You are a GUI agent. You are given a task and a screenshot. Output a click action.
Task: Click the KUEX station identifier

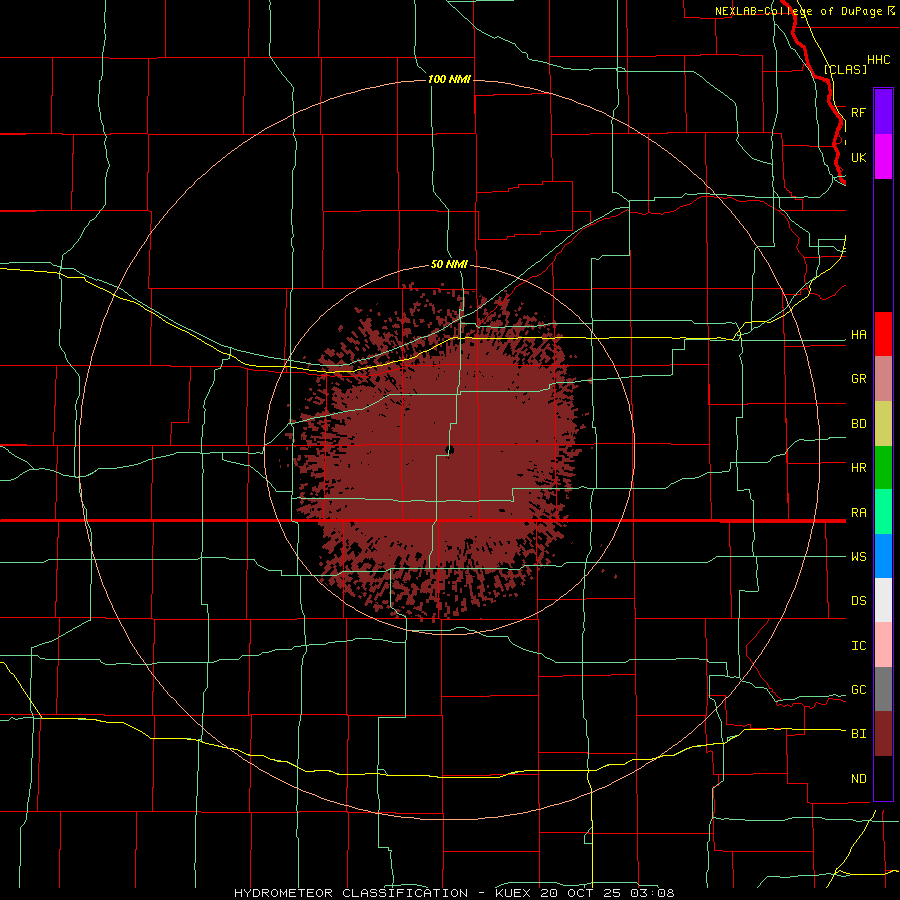coord(515,893)
